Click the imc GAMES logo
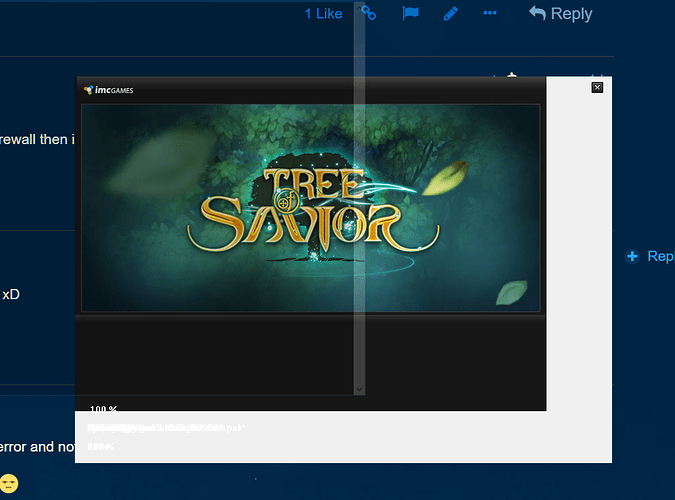Image resolution: width=675 pixels, height=500 pixels. click(x=109, y=90)
